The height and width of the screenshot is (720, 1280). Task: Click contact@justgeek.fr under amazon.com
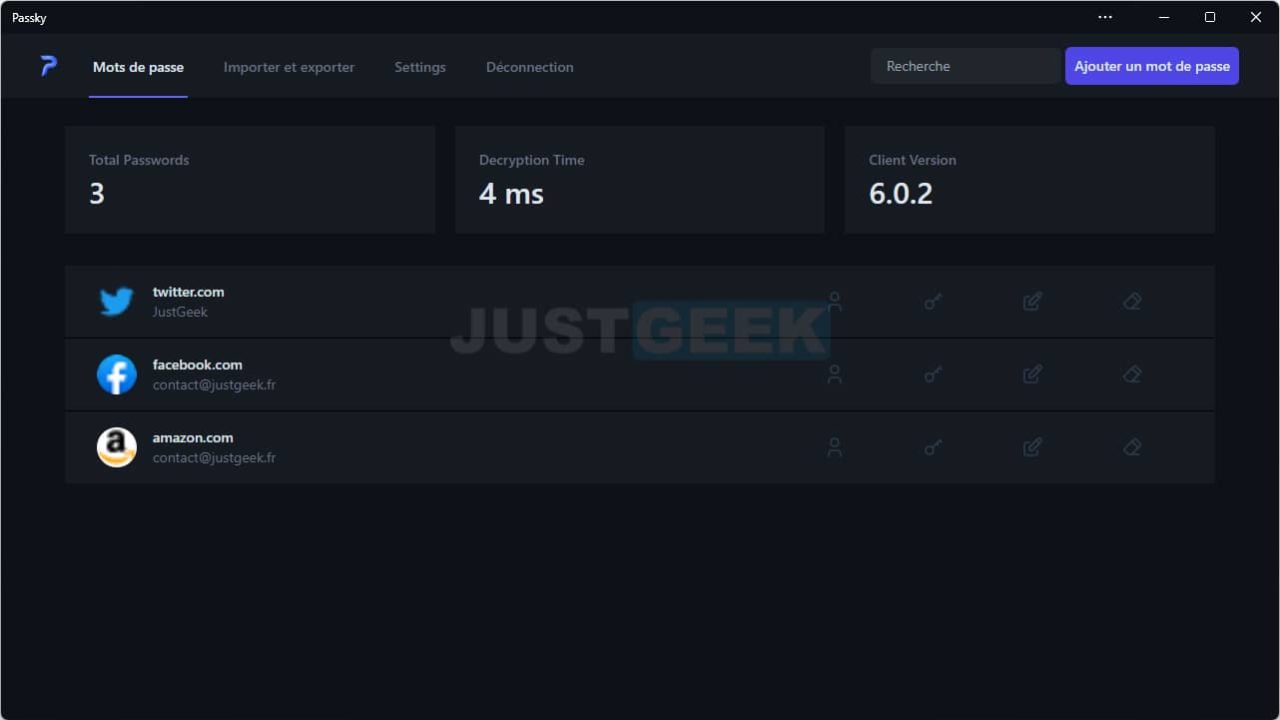click(214, 458)
